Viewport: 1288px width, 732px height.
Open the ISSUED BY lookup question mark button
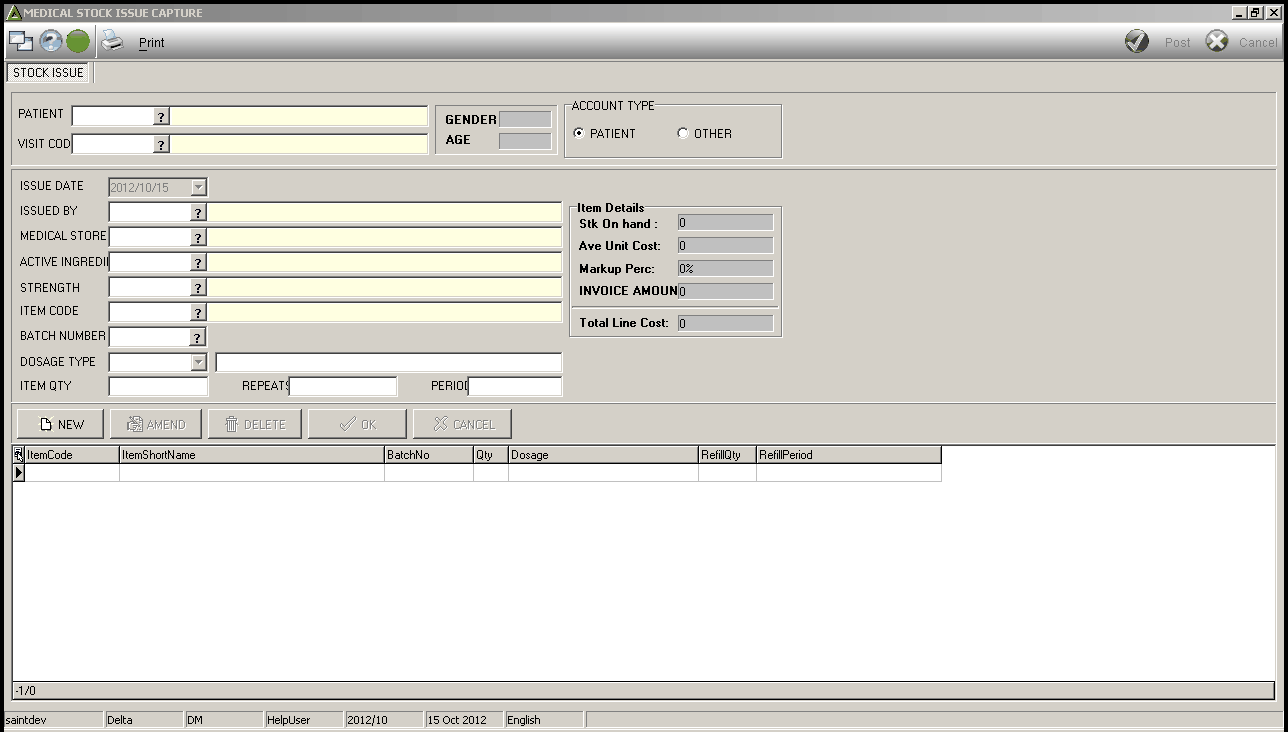pos(198,213)
